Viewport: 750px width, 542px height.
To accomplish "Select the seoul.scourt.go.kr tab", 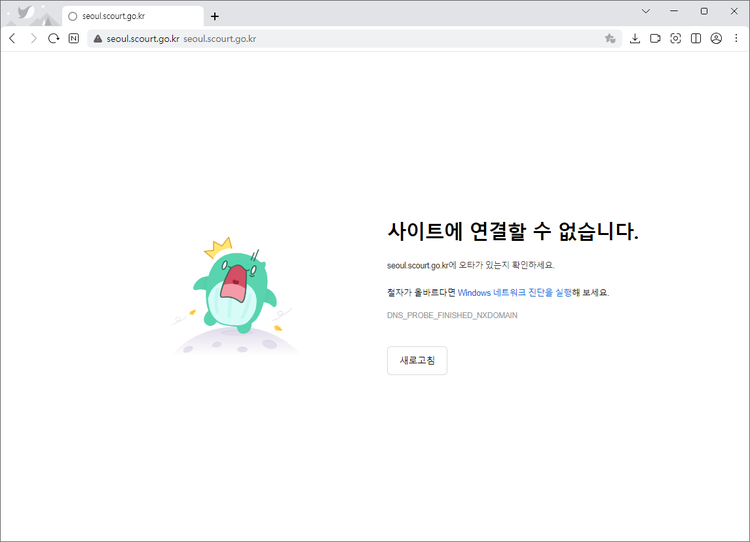I will pos(132,16).
